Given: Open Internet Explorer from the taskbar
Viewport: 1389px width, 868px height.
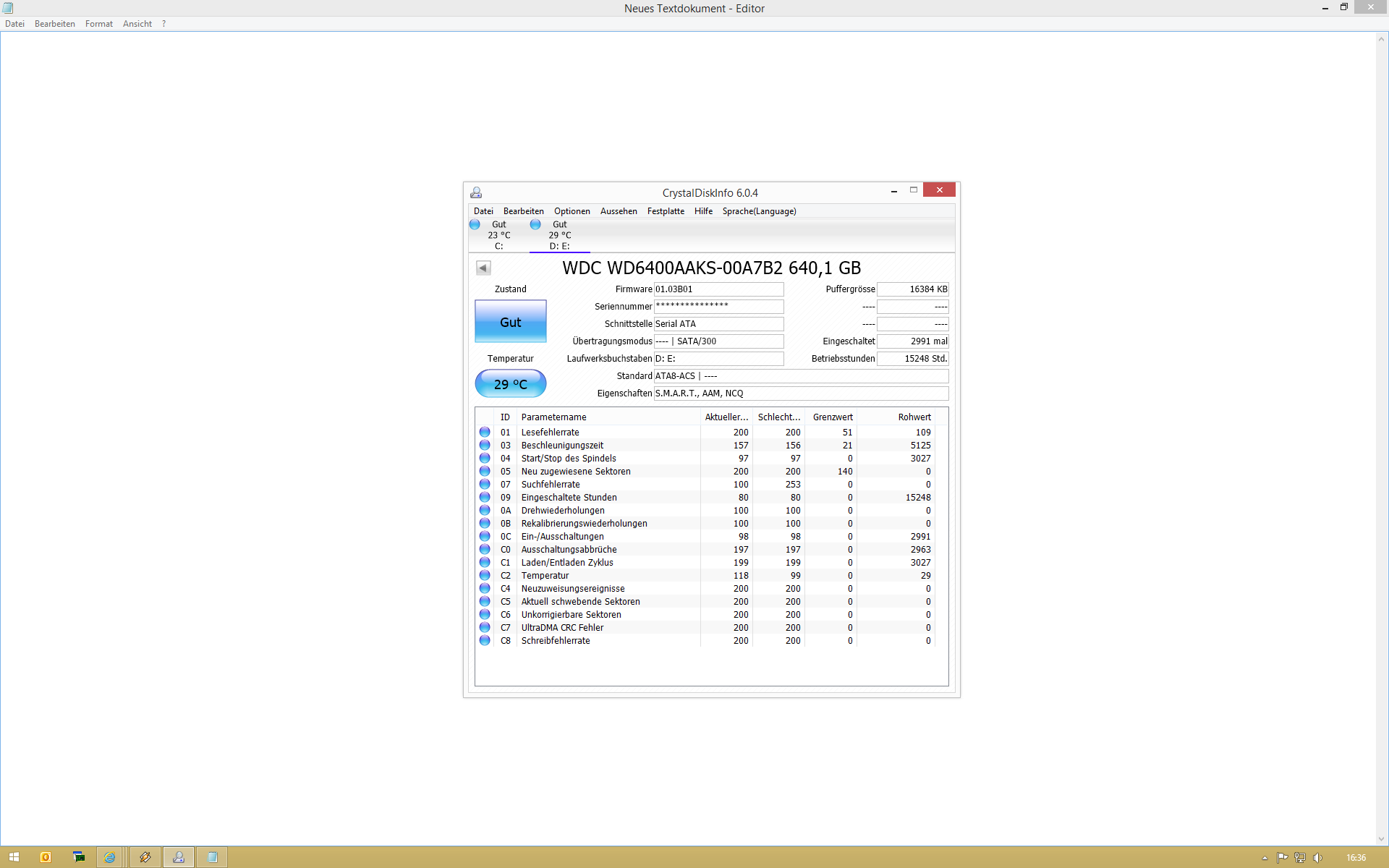Looking at the screenshot, I should [109, 857].
